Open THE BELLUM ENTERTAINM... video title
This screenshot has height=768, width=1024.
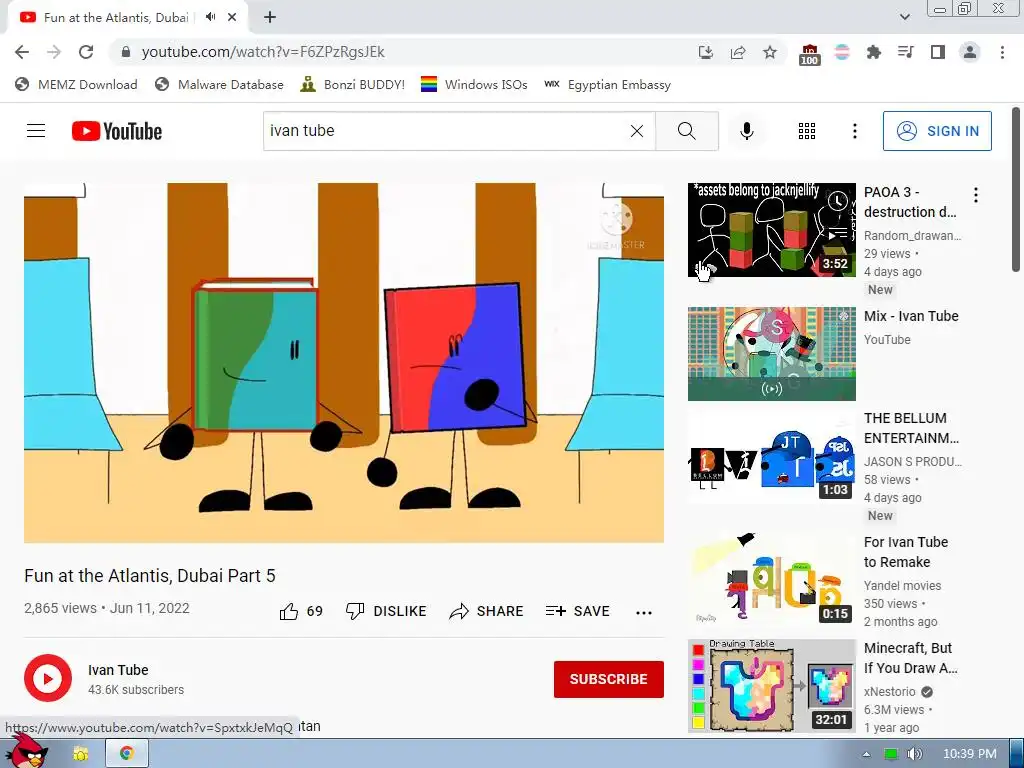pyautogui.click(x=911, y=428)
